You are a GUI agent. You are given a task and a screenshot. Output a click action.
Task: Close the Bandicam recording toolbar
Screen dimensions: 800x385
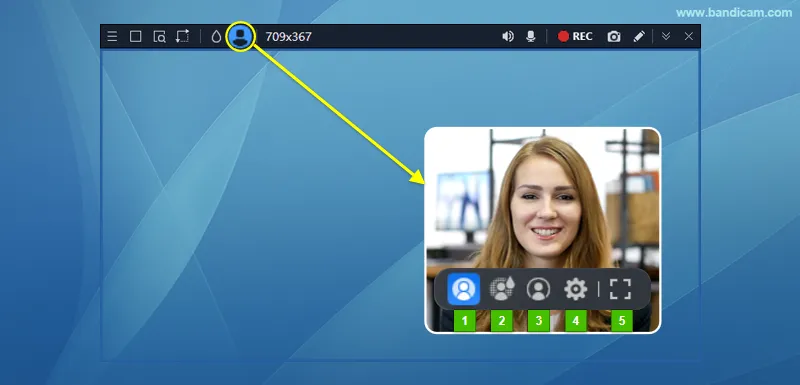[x=689, y=36]
